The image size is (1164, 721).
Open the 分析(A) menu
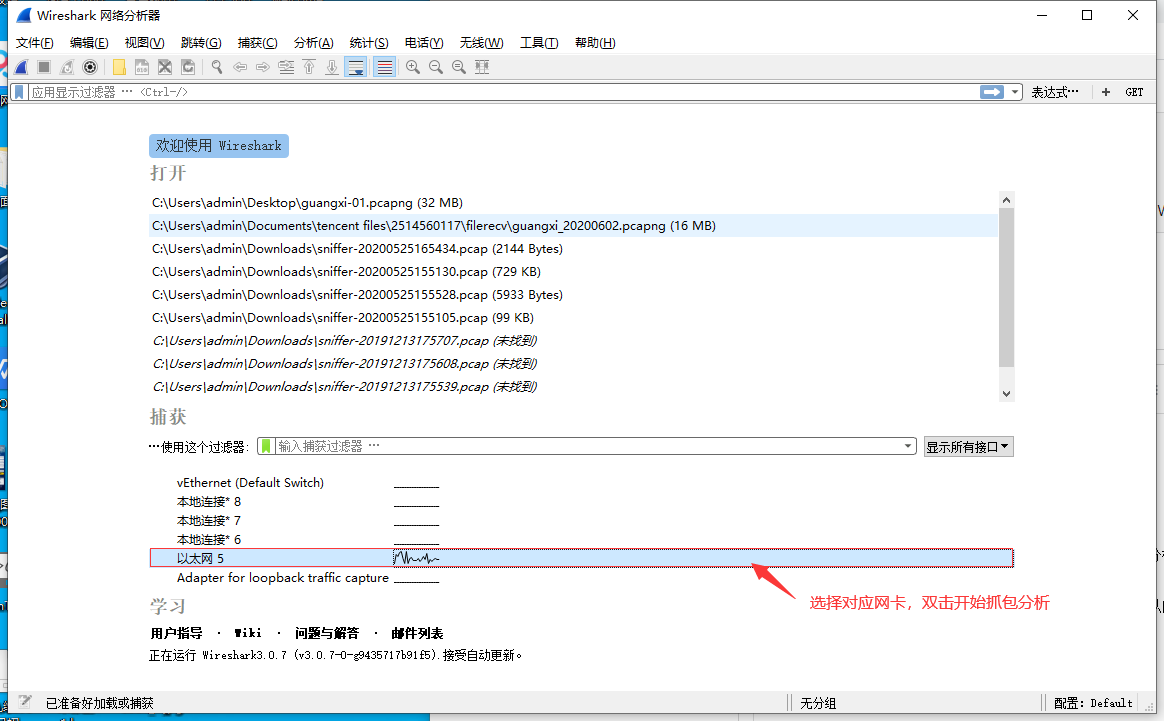pyautogui.click(x=313, y=43)
